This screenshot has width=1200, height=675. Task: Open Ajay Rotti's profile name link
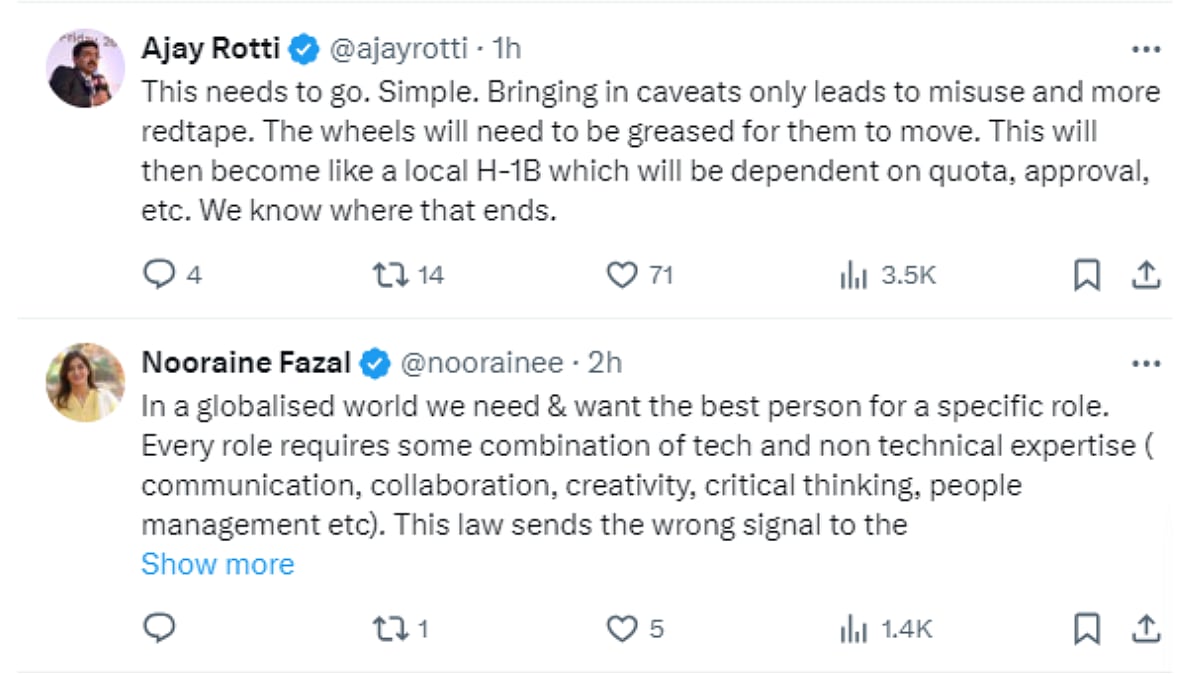(x=211, y=48)
